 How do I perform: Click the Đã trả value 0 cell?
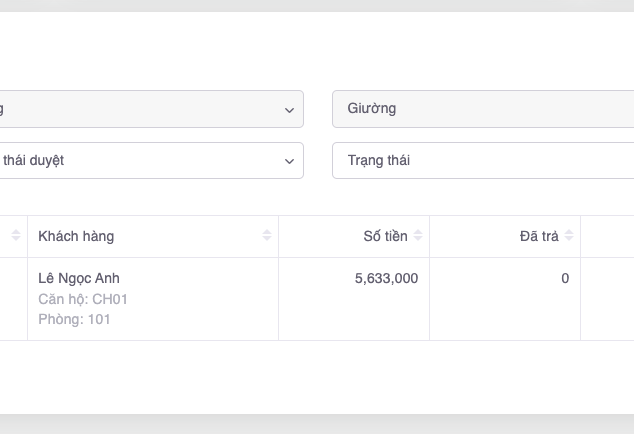(565, 279)
